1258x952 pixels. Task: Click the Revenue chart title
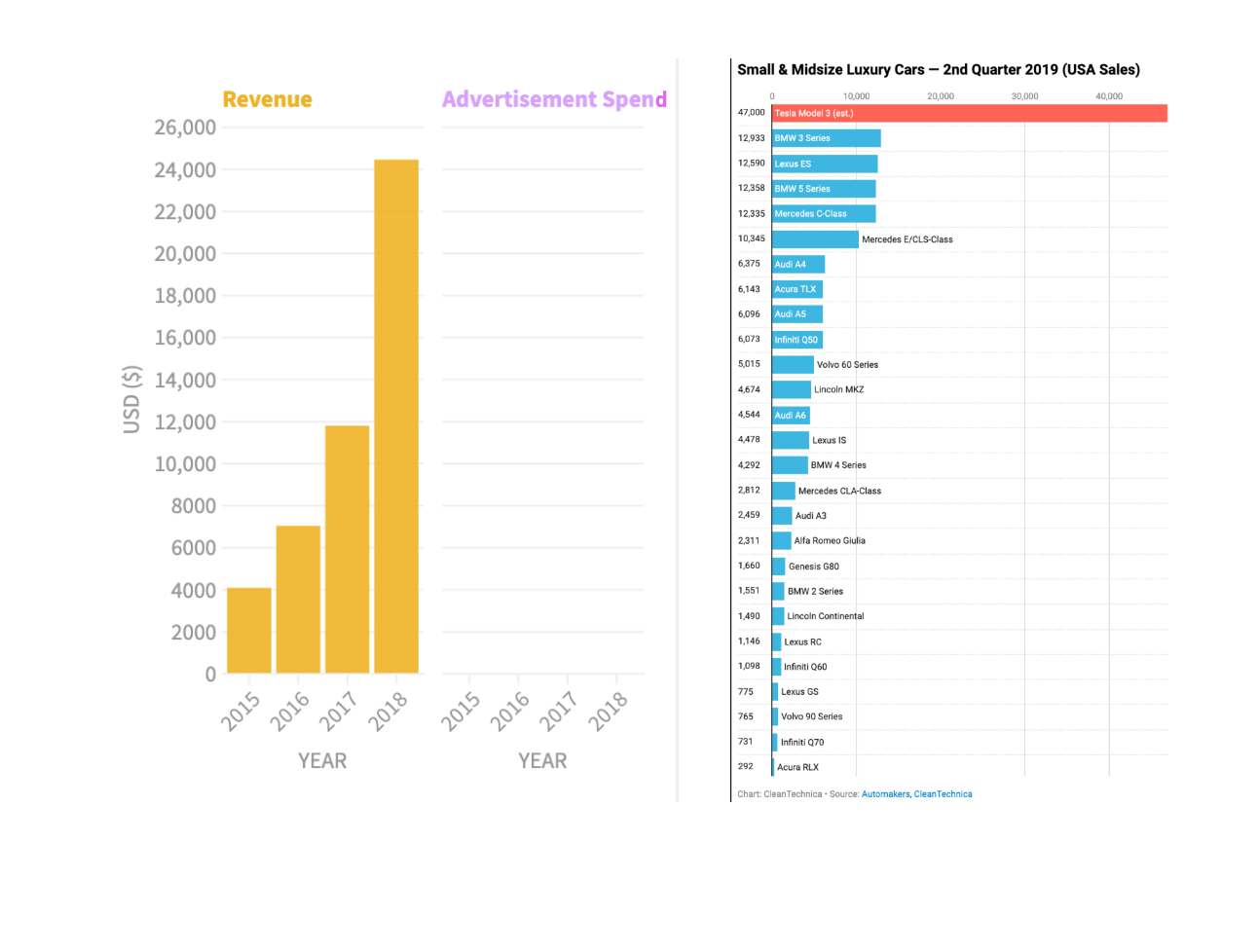(x=268, y=99)
